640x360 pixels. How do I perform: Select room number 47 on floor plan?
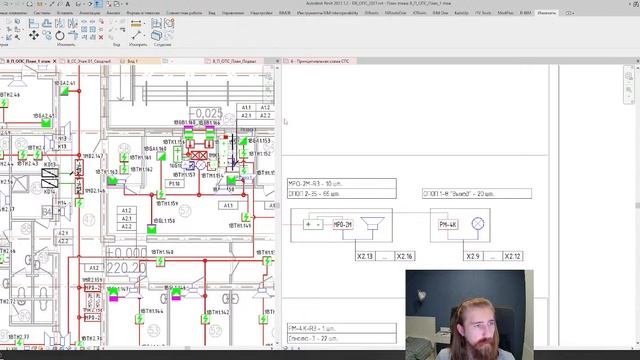(89, 220)
